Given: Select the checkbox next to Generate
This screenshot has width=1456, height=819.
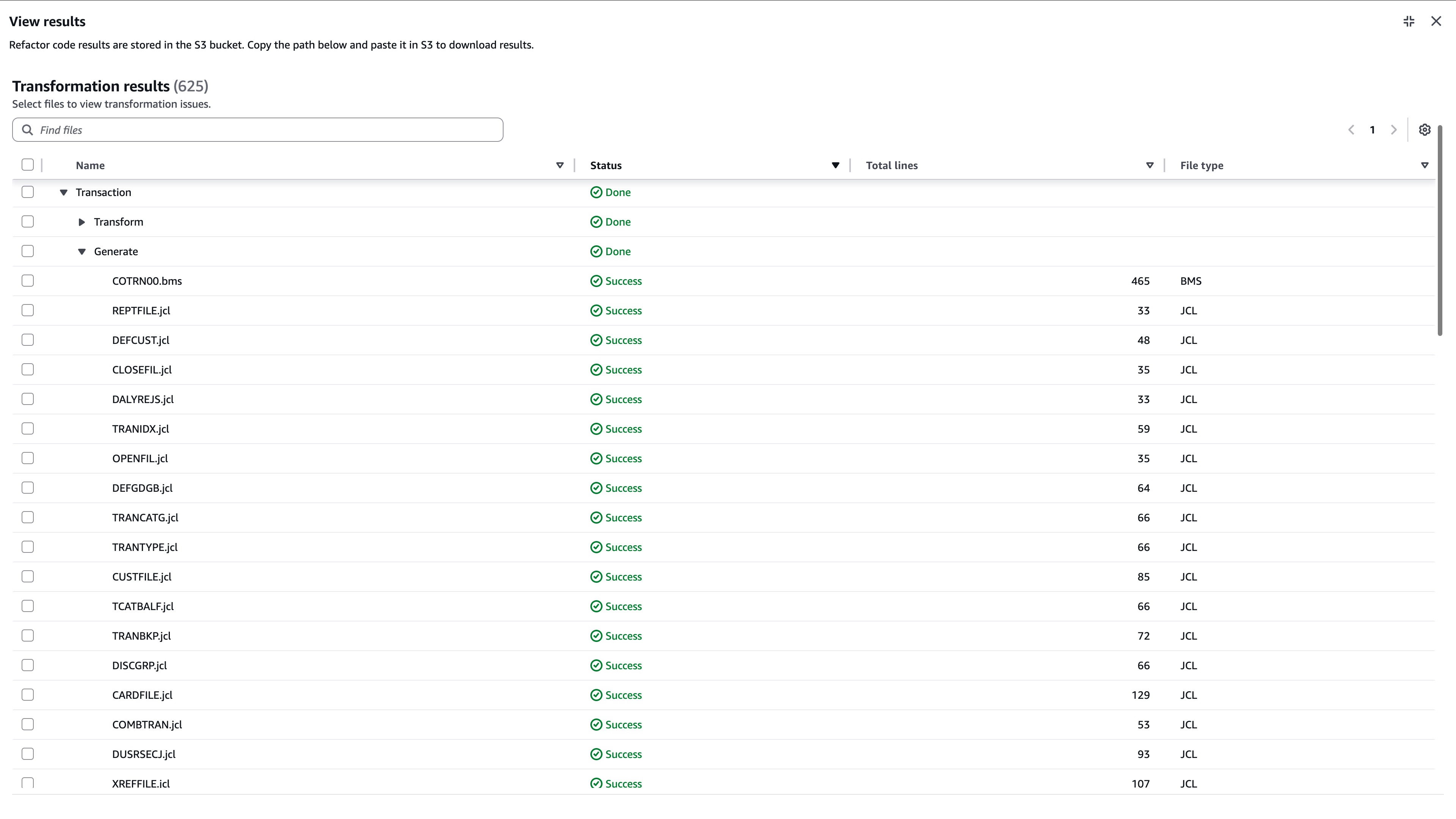Looking at the screenshot, I should point(27,251).
